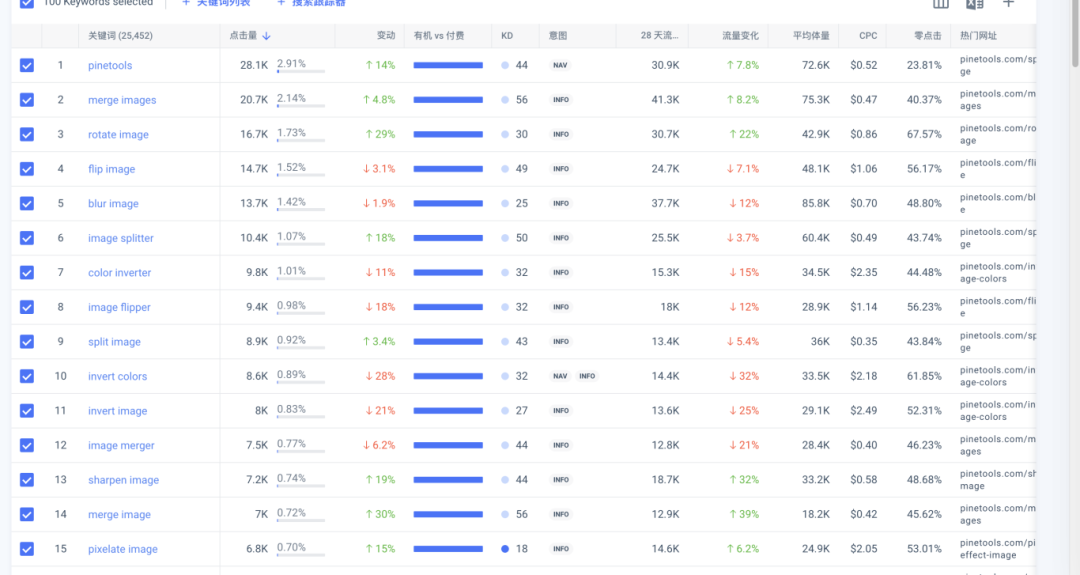Click the dark blue KD dot for pixelate image
Screen dimensions: 1080x575
pos(505,549)
